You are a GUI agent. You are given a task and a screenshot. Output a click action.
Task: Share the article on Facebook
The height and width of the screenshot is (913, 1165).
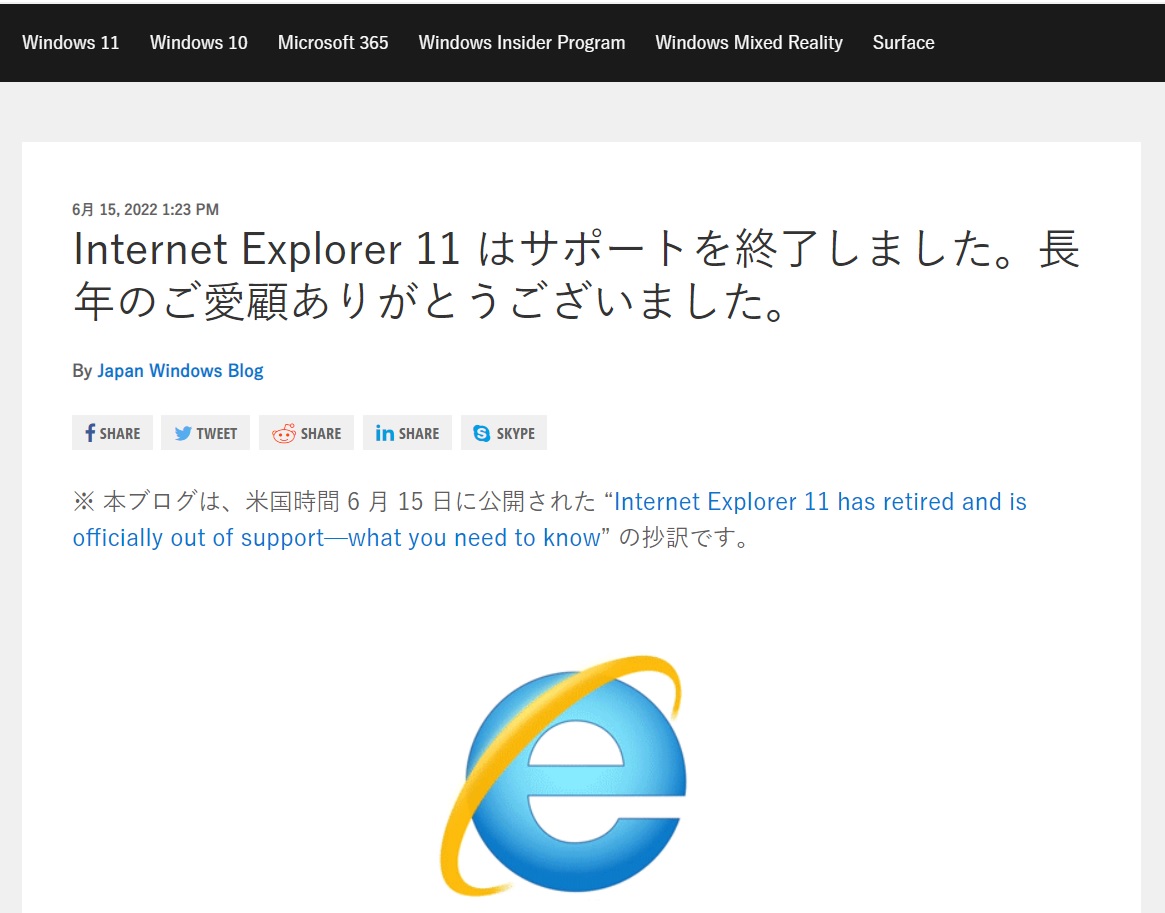112,432
